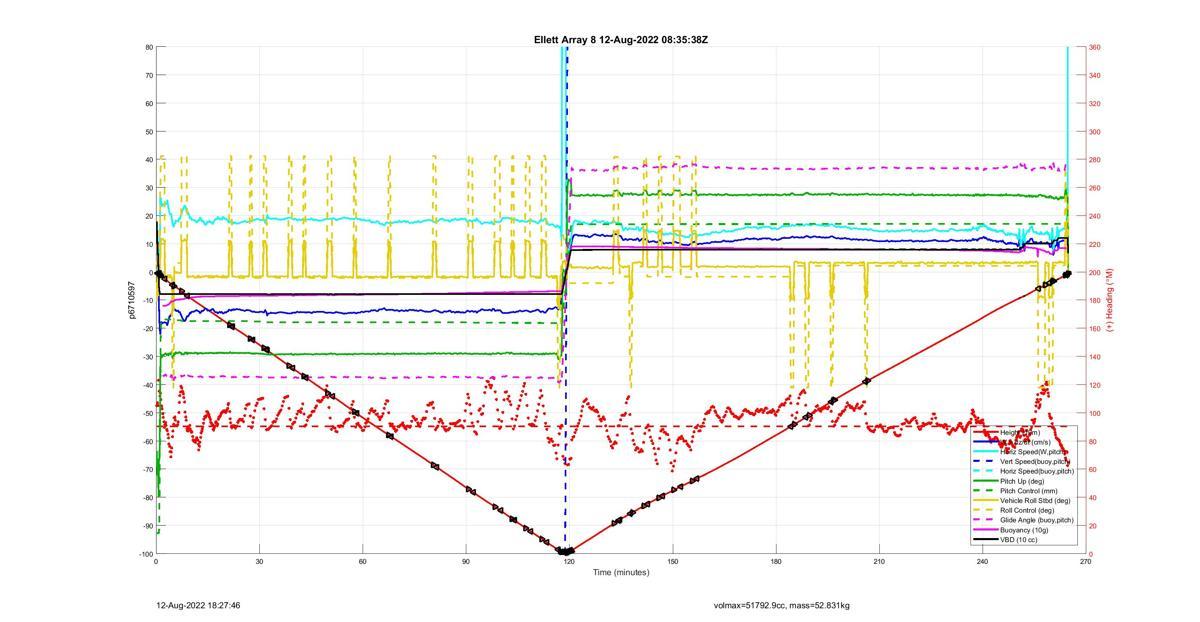1200x622 pixels.
Task: Click the left y-axis tick label '80'
Action: tap(148, 47)
